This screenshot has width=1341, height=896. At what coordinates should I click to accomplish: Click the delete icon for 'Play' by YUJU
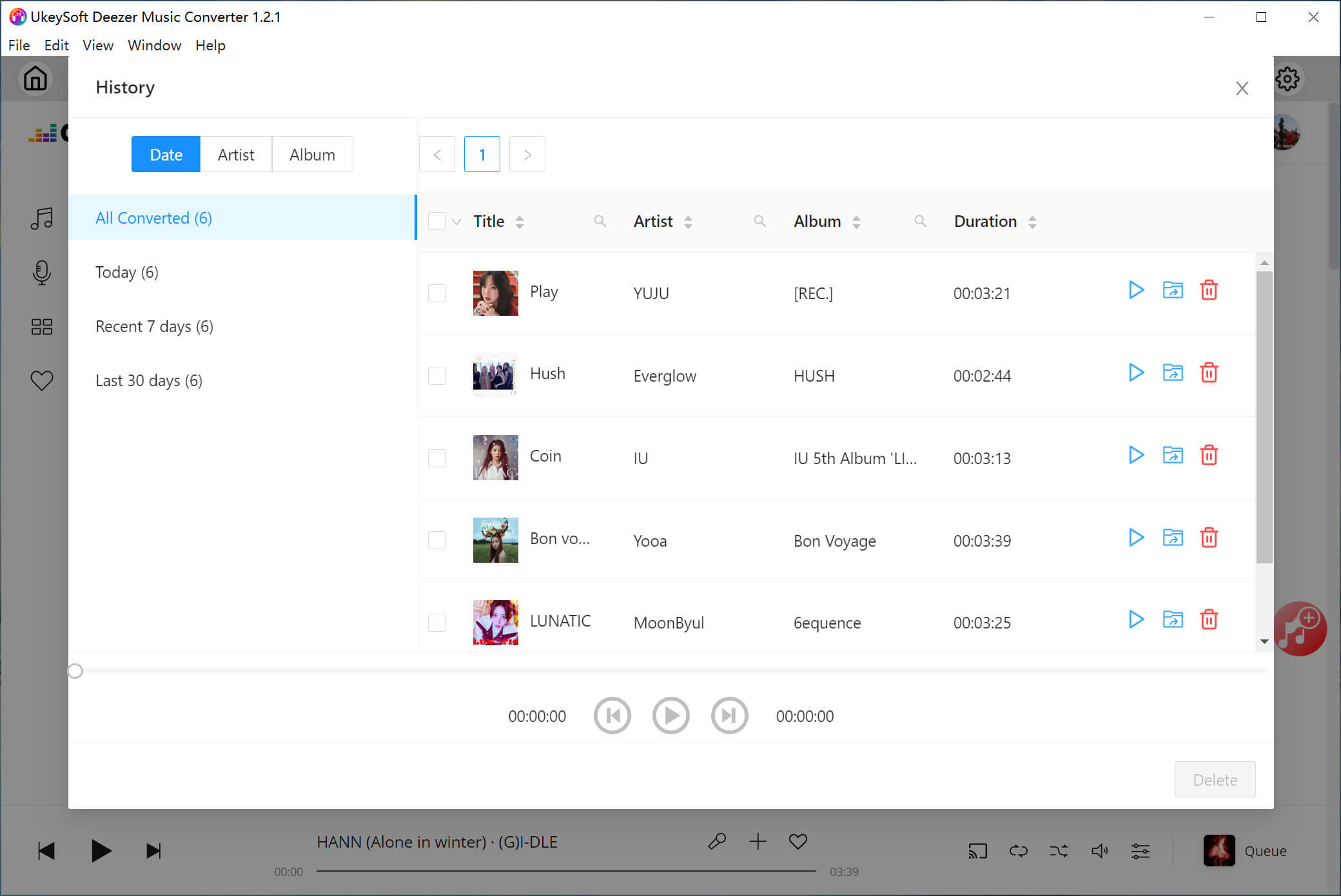pyautogui.click(x=1208, y=291)
